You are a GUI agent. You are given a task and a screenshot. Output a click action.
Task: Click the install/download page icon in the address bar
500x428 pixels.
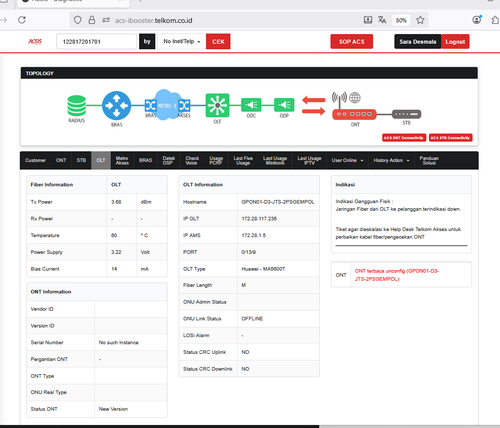(x=368, y=20)
